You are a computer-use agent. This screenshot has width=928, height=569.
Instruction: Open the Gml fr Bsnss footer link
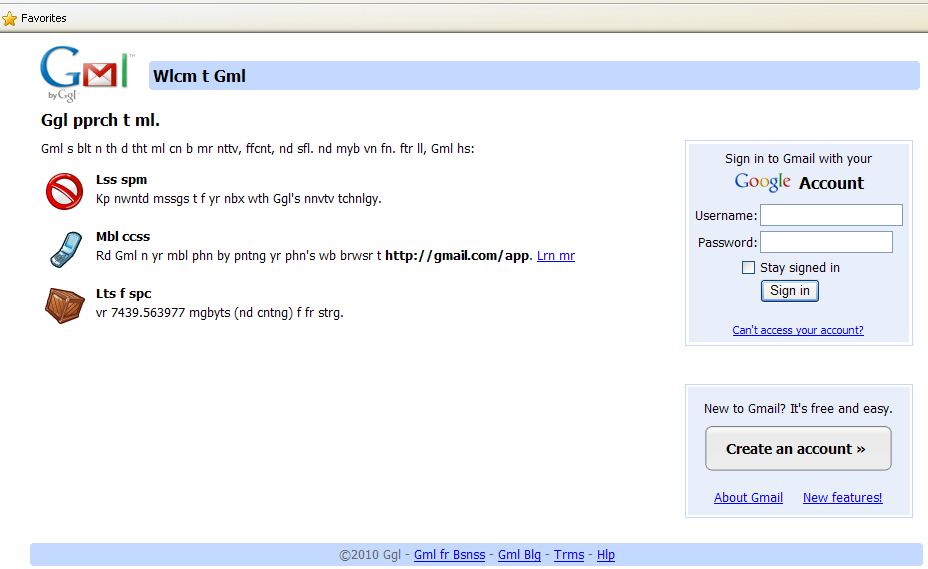pyautogui.click(x=449, y=555)
